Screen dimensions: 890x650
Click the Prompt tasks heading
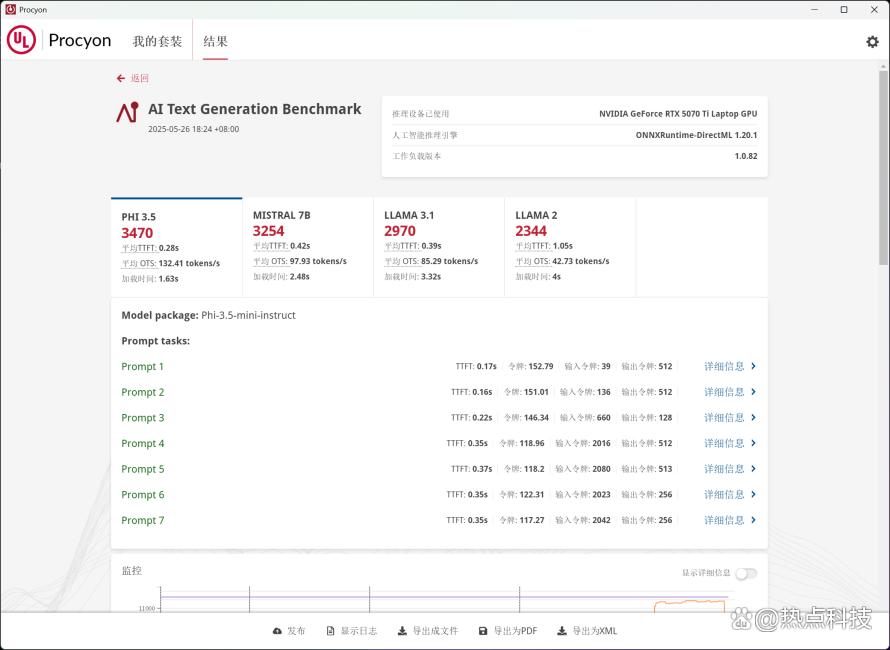click(156, 341)
